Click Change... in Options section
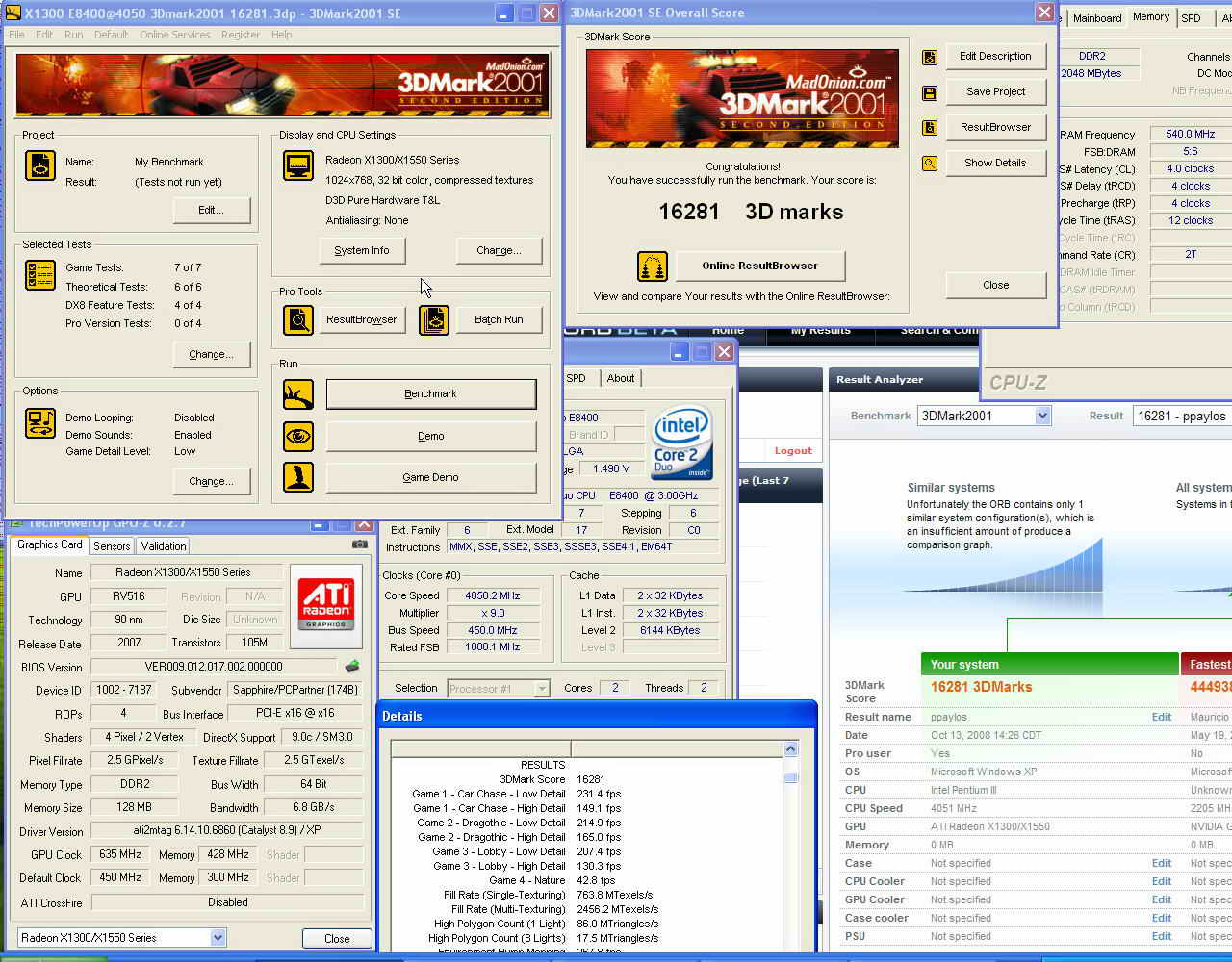This screenshot has height=962, width=1232. click(211, 481)
